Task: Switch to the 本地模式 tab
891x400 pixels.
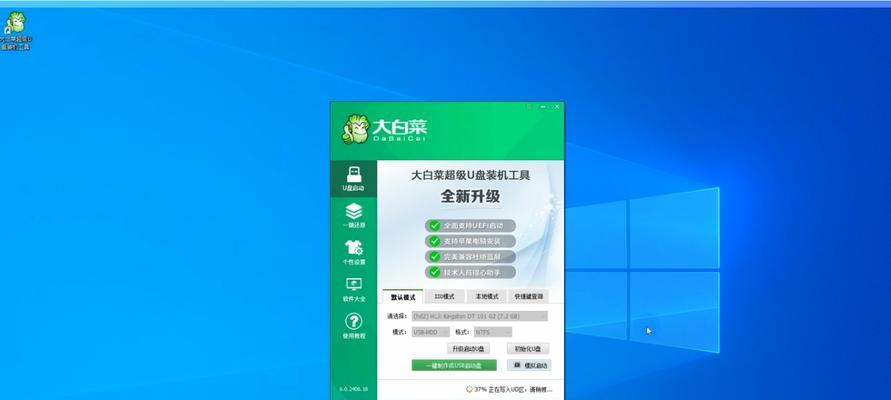Action: coord(486,297)
